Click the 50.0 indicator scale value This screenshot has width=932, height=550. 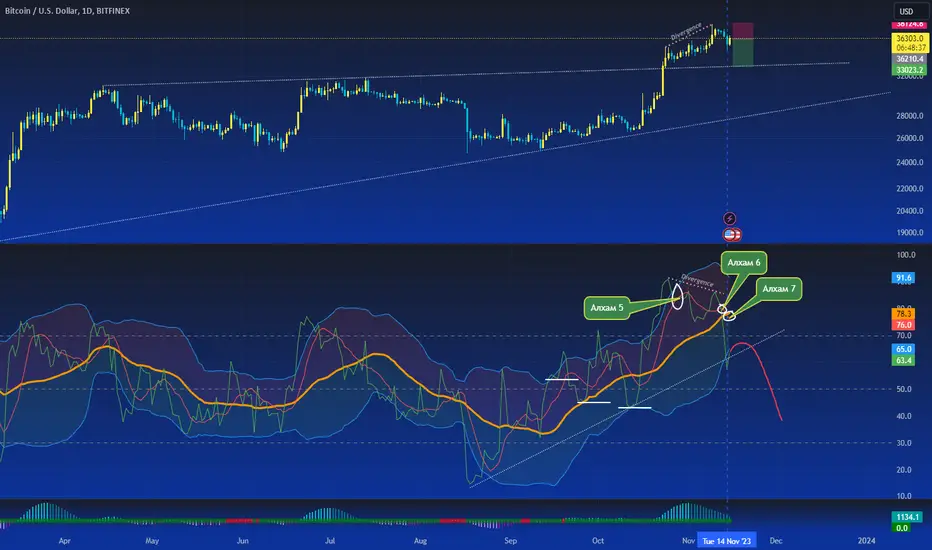click(903, 389)
